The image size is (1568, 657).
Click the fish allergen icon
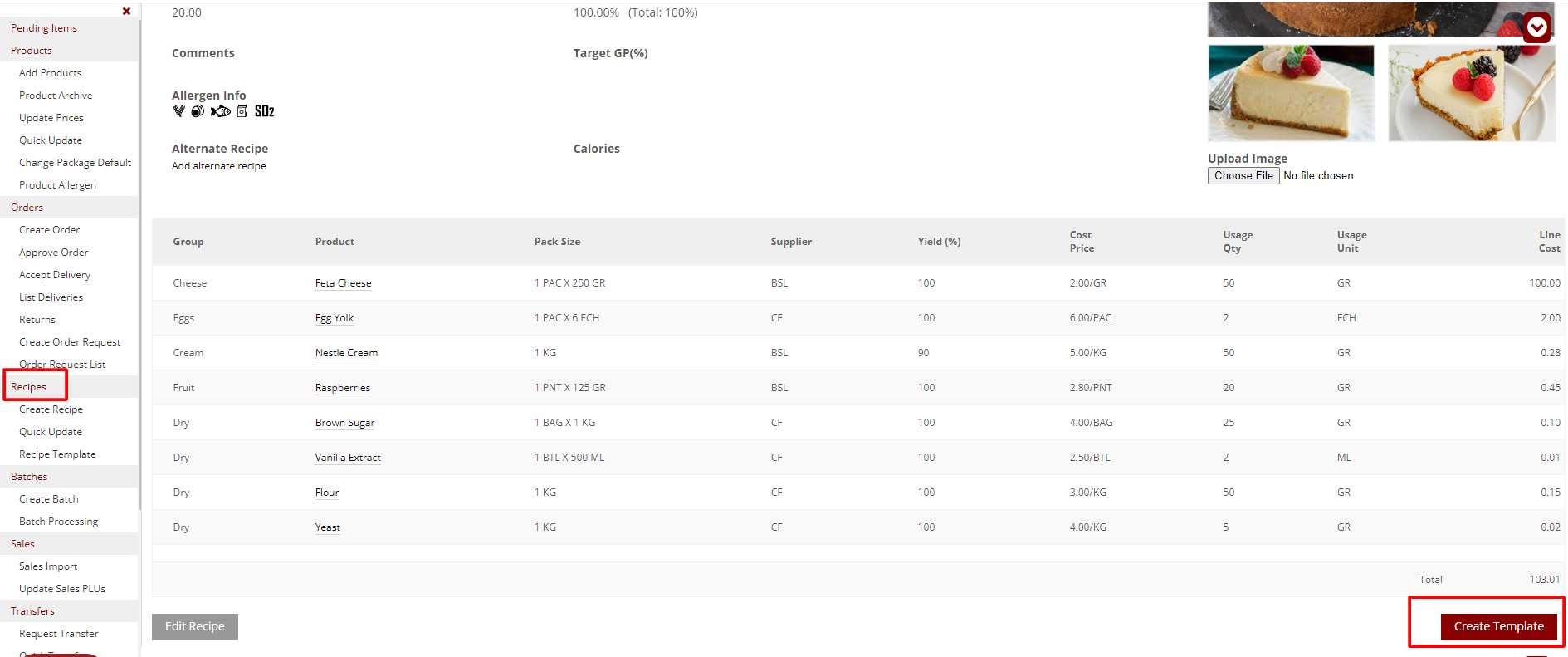(x=220, y=111)
